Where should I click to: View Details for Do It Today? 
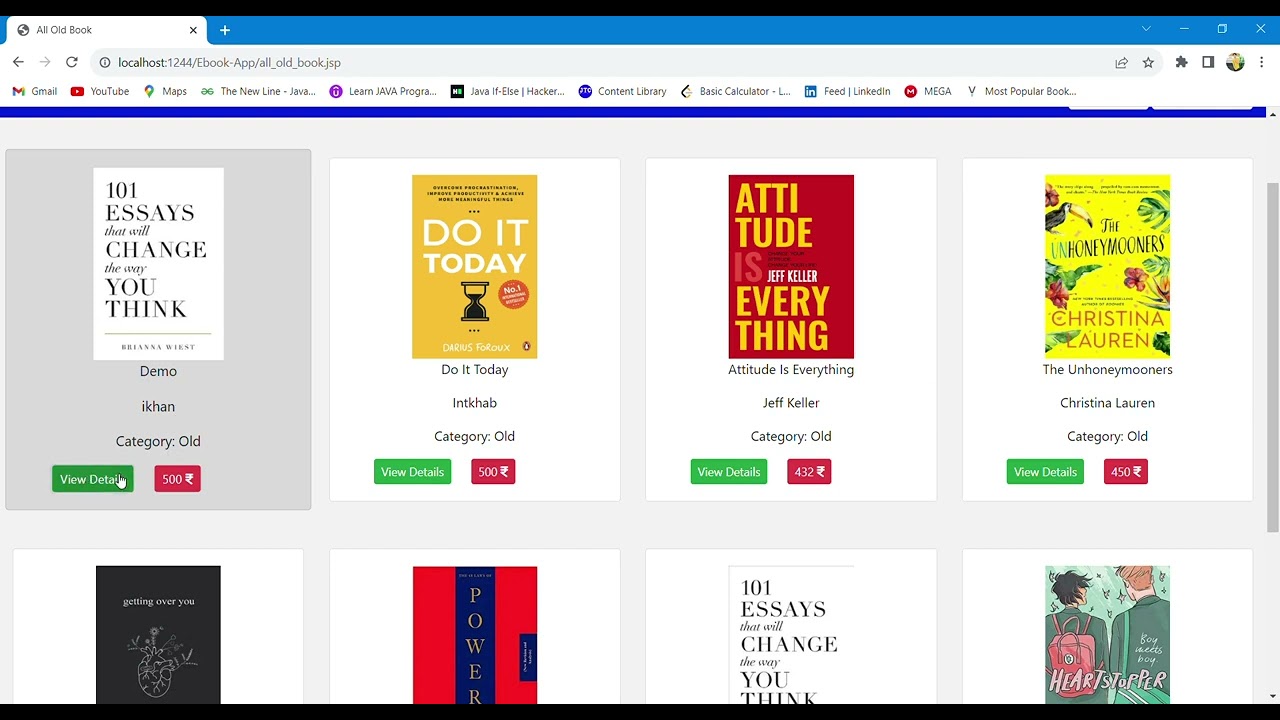[x=412, y=472]
